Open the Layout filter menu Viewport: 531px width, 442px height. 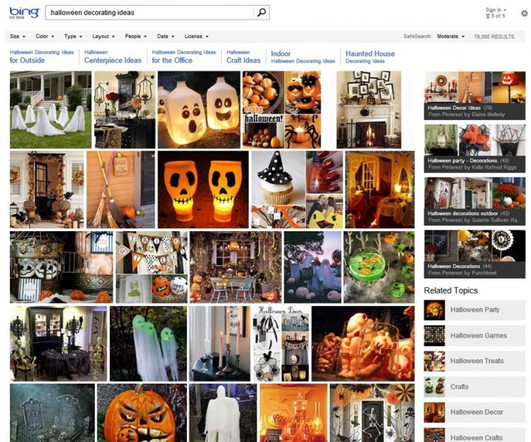[103, 36]
